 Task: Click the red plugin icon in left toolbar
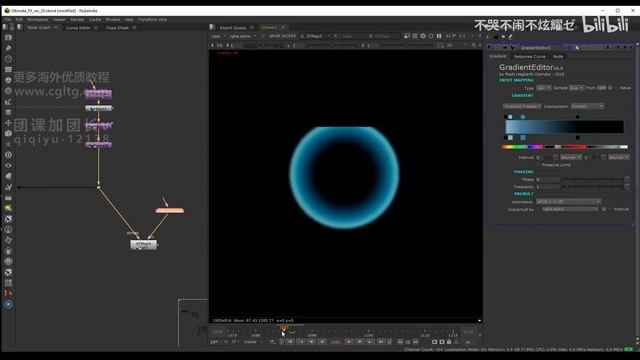click(8, 293)
